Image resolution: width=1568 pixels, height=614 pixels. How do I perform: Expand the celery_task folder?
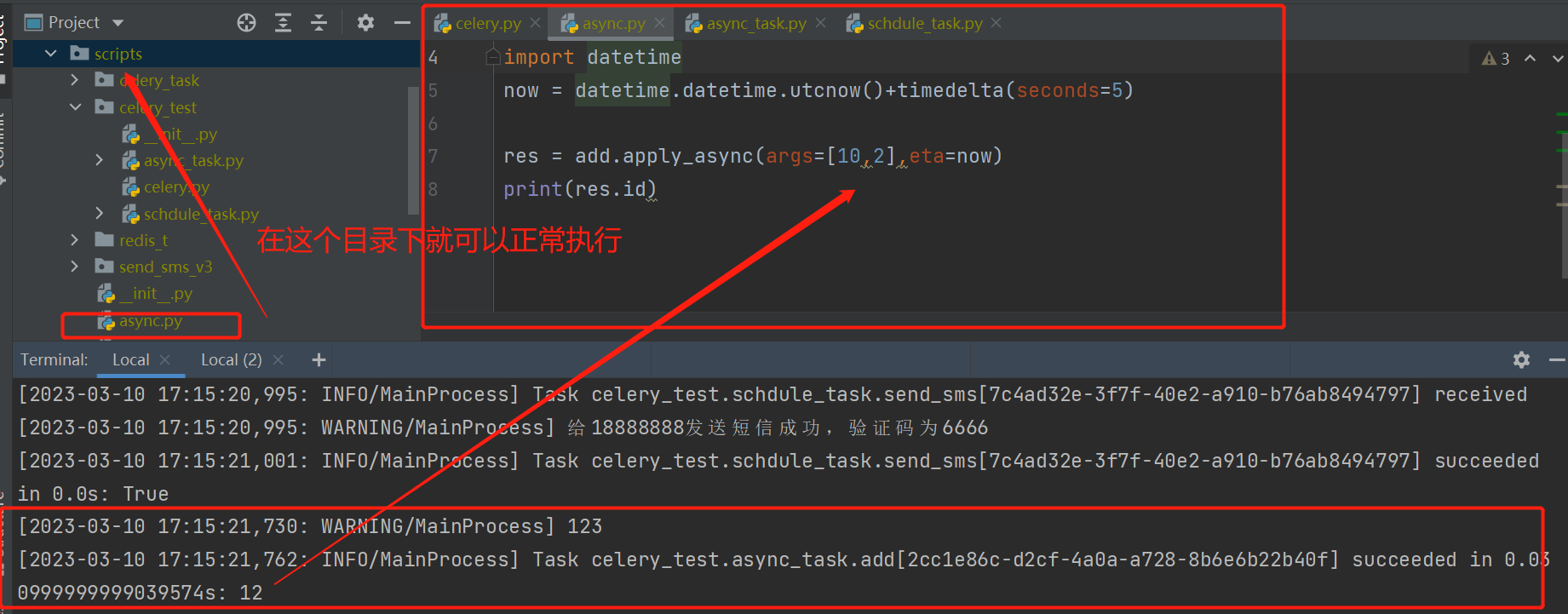click(75, 80)
